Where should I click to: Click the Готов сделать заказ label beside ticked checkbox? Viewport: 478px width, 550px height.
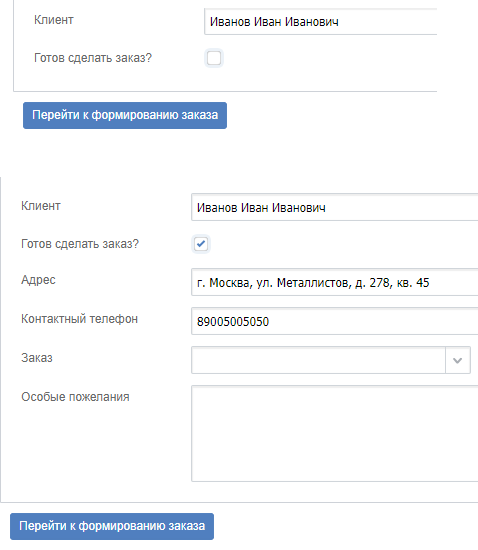(x=80, y=244)
